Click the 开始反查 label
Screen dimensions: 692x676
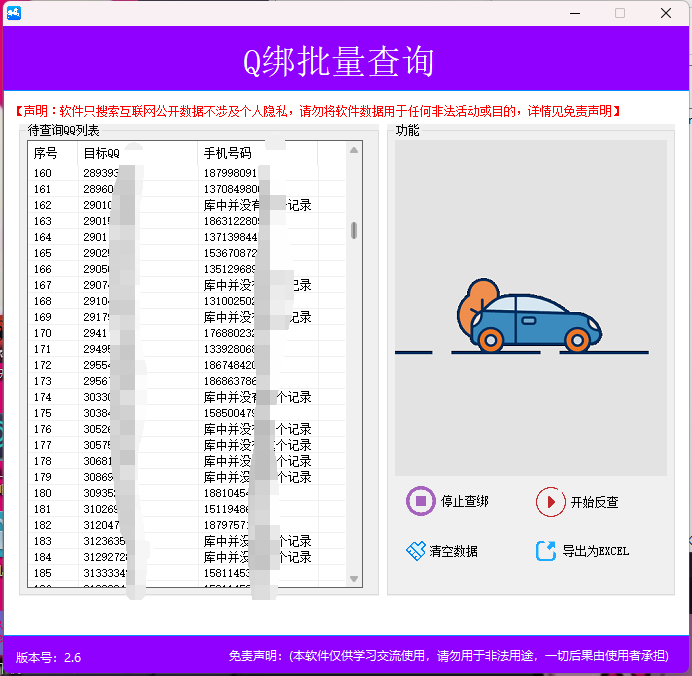[594, 502]
